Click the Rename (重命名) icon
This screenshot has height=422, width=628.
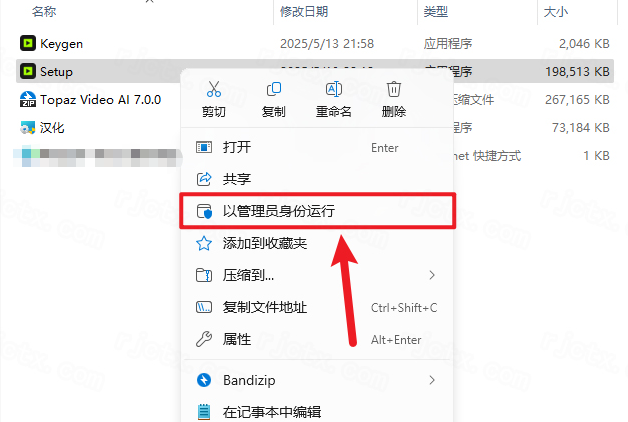coord(334,89)
